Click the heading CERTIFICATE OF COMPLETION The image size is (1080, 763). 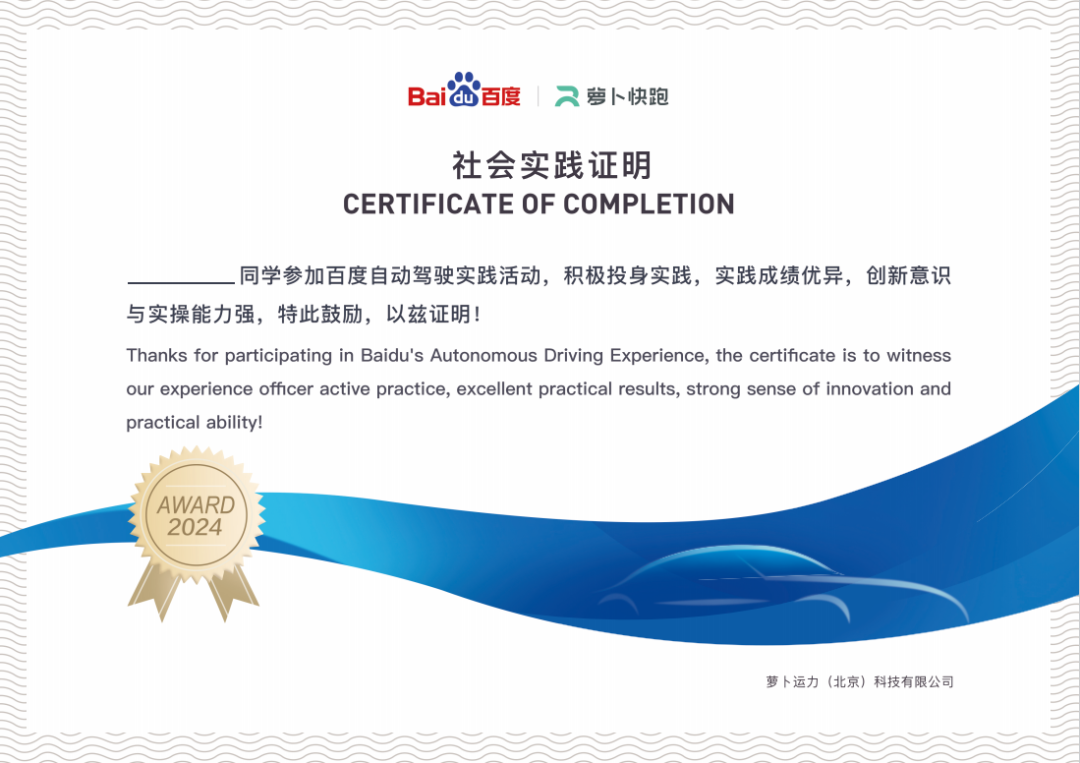point(539,205)
